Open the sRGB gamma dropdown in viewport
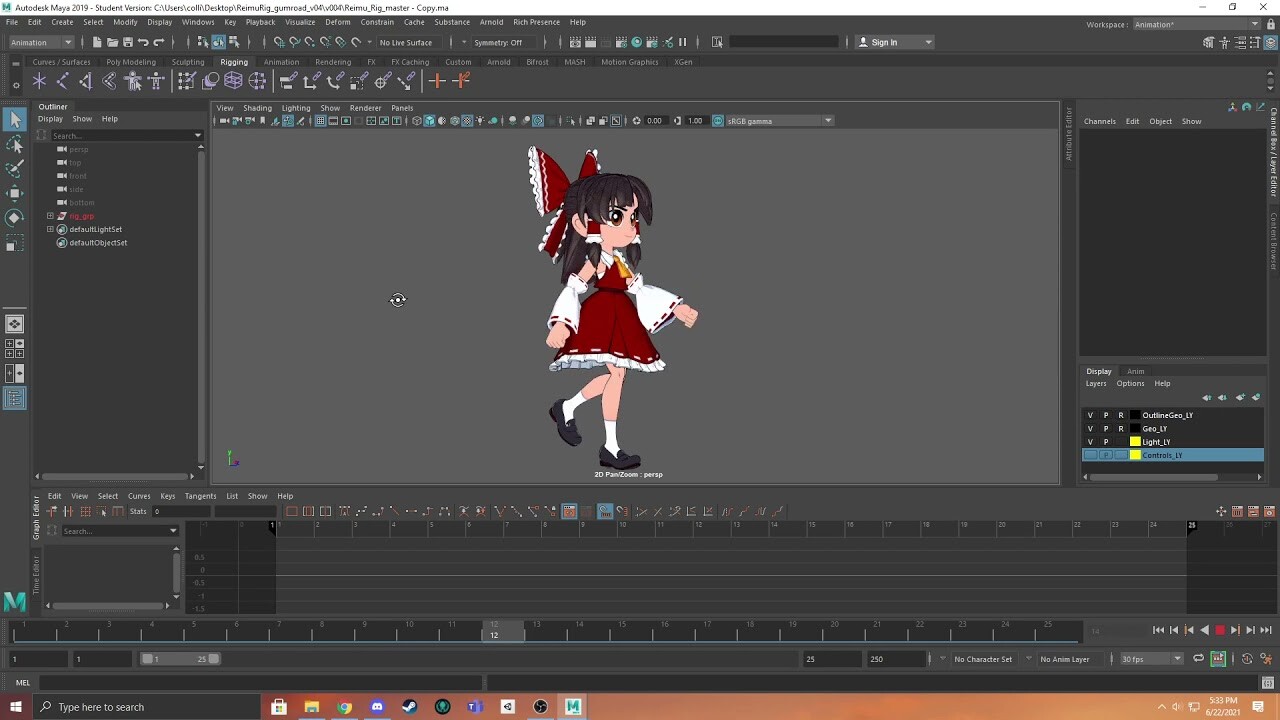The width and height of the screenshot is (1280, 720). tap(827, 120)
